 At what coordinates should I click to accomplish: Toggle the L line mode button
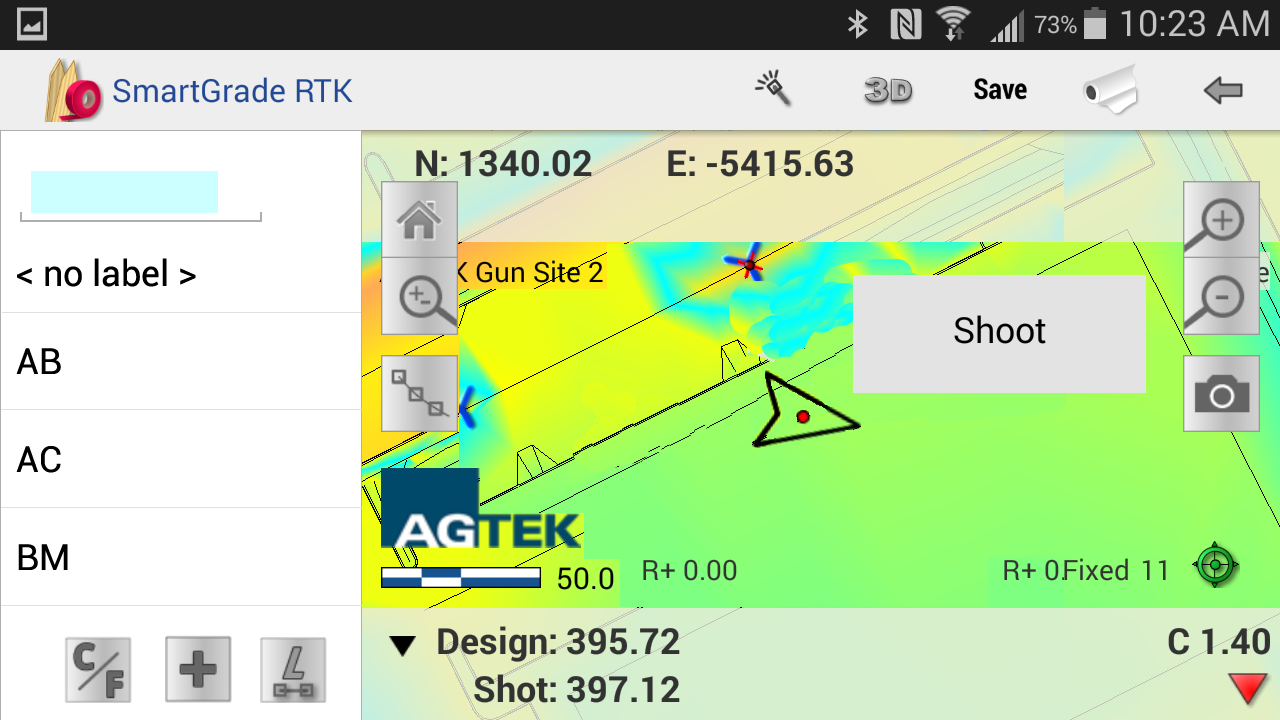click(293, 669)
